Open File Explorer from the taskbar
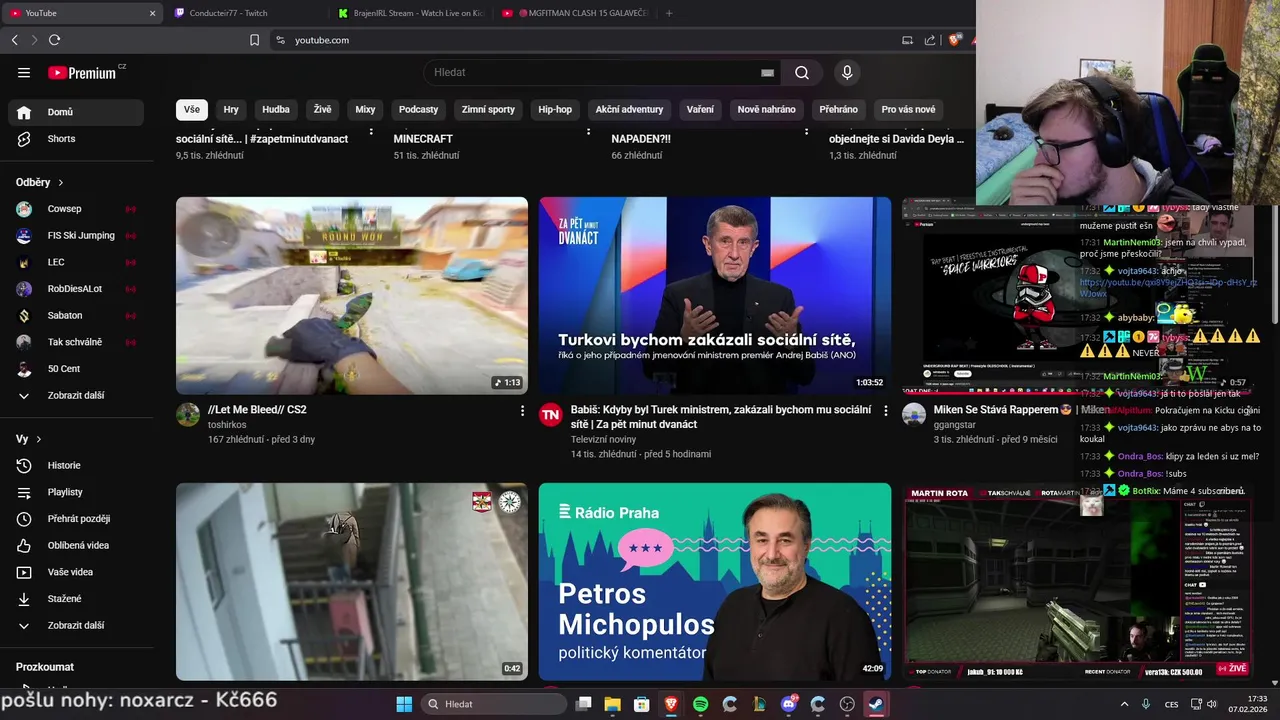Viewport: 1280px width, 720px height. click(x=612, y=704)
